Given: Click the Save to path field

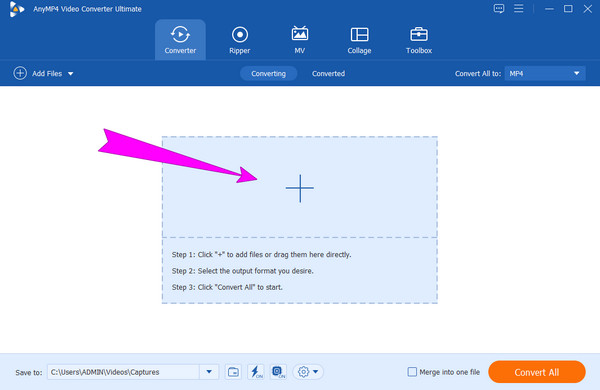Looking at the screenshot, I should click(123, 372).
